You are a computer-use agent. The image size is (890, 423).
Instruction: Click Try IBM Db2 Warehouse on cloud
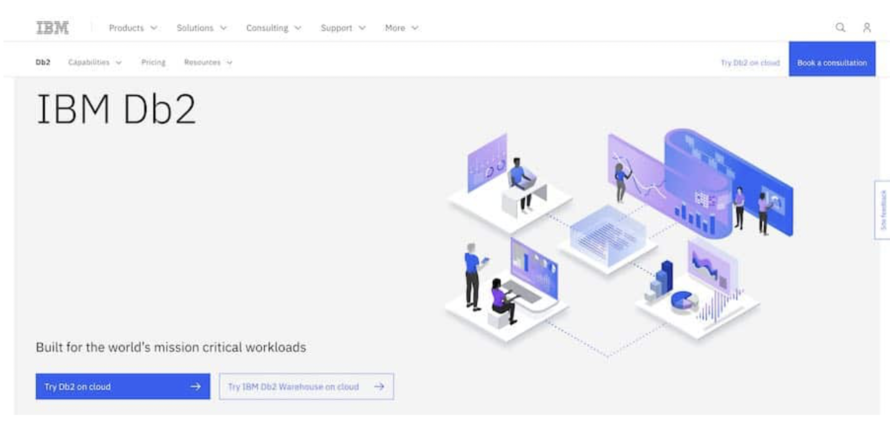(307, 387)
